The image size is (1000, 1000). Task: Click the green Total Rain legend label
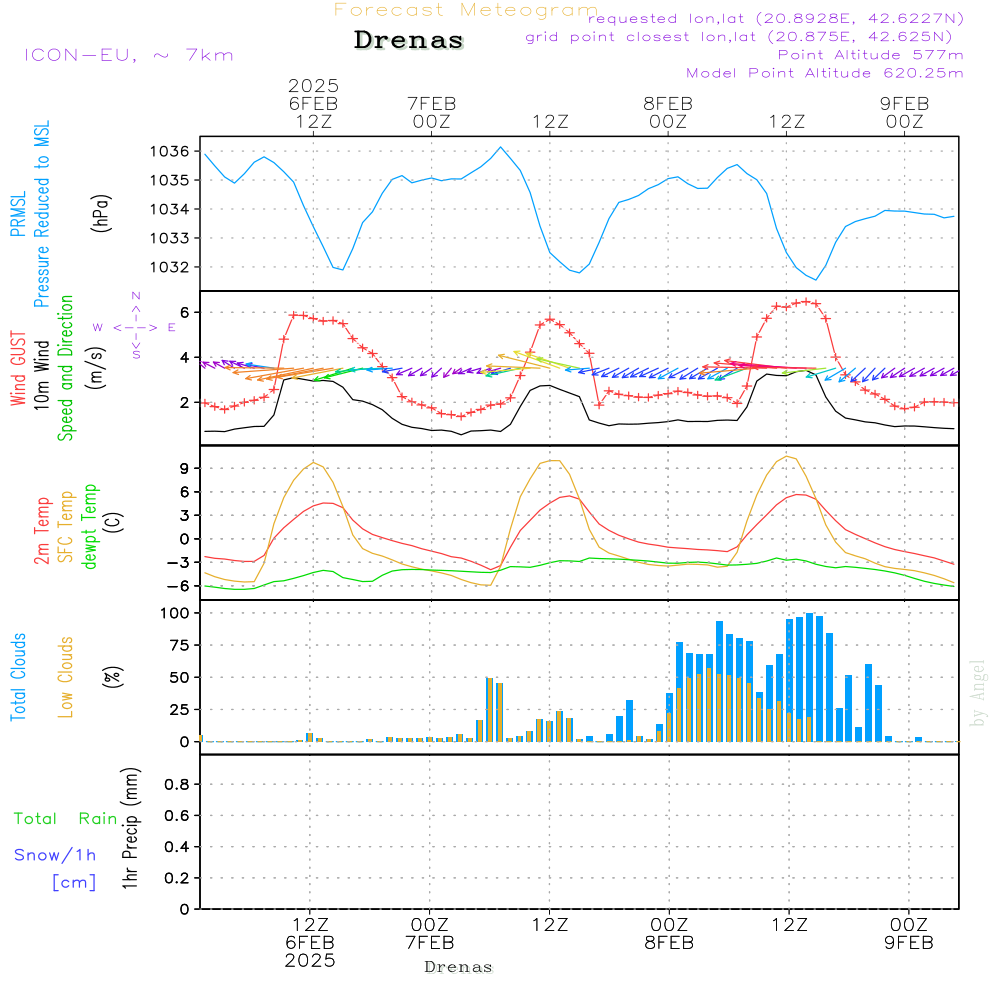[x=65, y=819]
